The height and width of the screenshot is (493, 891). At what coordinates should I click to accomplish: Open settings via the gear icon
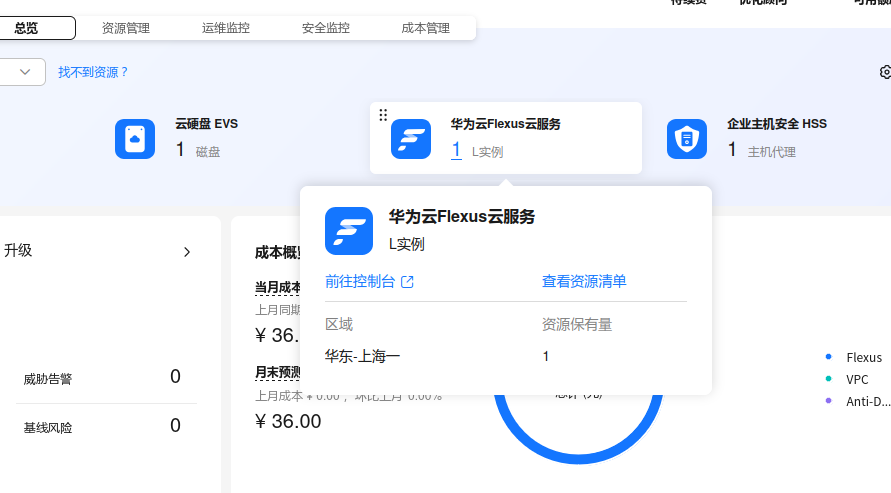point(885,72)
